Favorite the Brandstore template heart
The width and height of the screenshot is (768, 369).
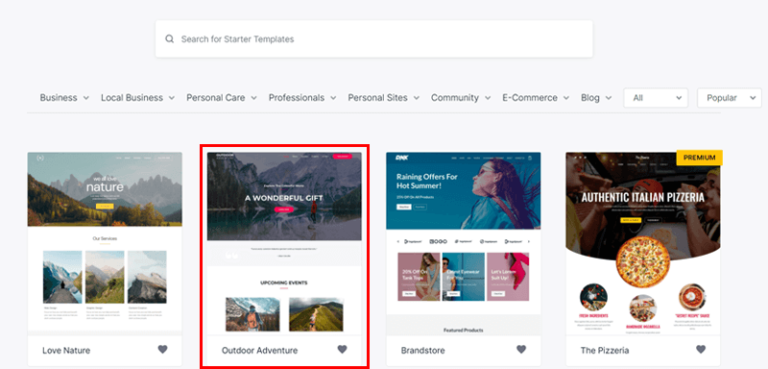(522, 349)
